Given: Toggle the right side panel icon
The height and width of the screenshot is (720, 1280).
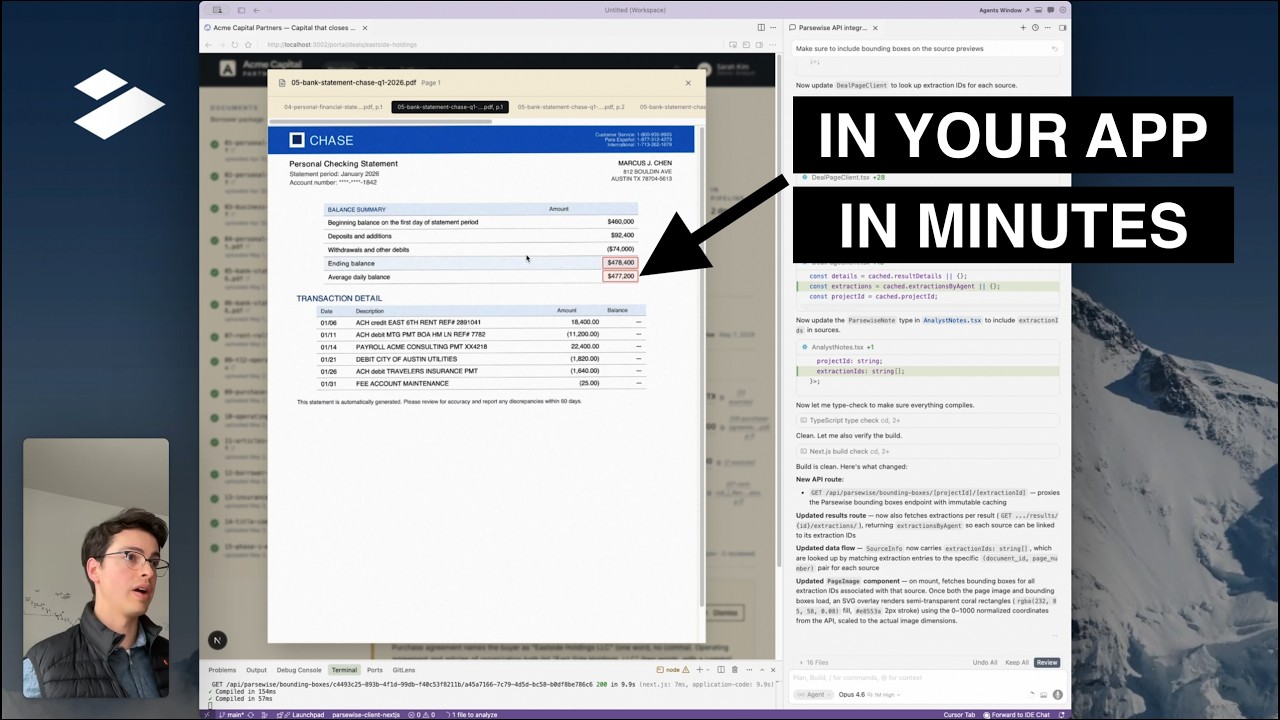Looking at the screenshot, I should tap(1062, 28).
